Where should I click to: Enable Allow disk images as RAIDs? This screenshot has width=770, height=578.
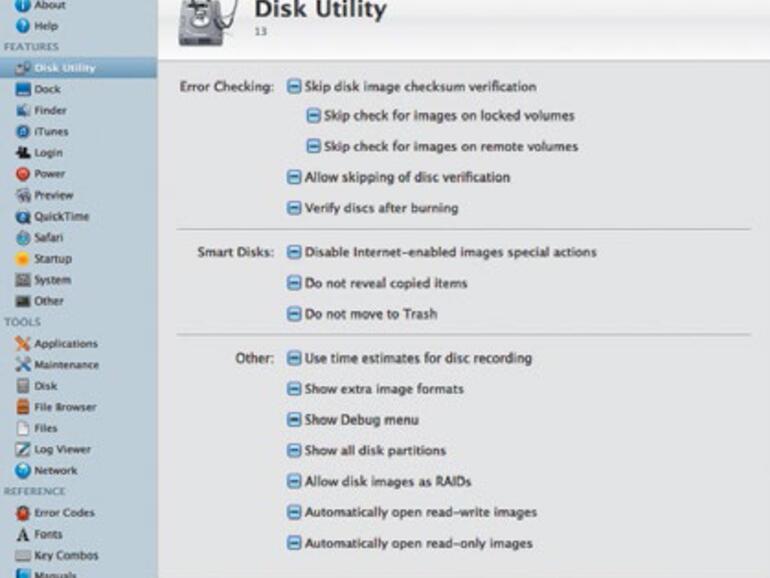click(x=294, y=482)
